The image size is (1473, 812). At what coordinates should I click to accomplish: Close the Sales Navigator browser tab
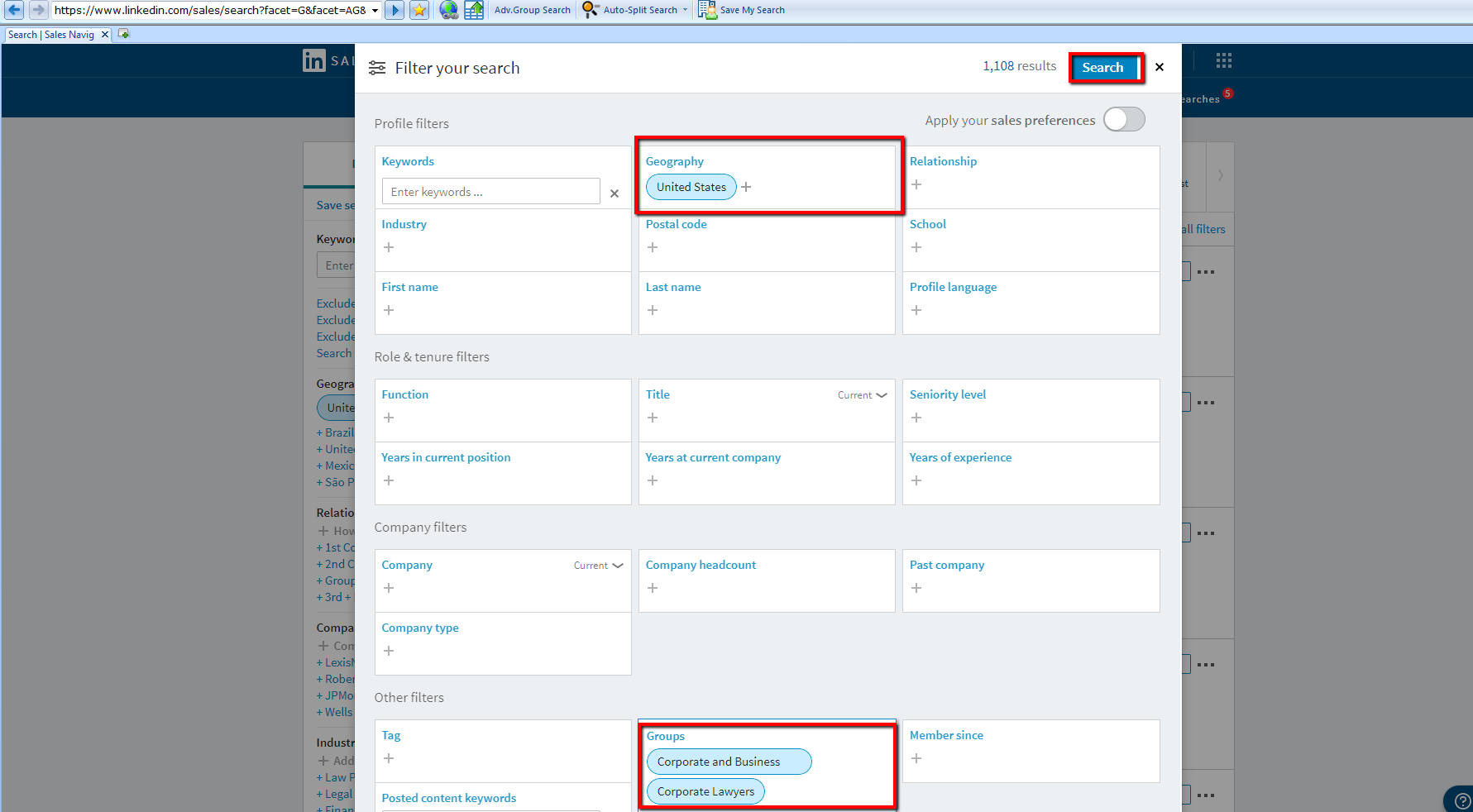(105, 35)
